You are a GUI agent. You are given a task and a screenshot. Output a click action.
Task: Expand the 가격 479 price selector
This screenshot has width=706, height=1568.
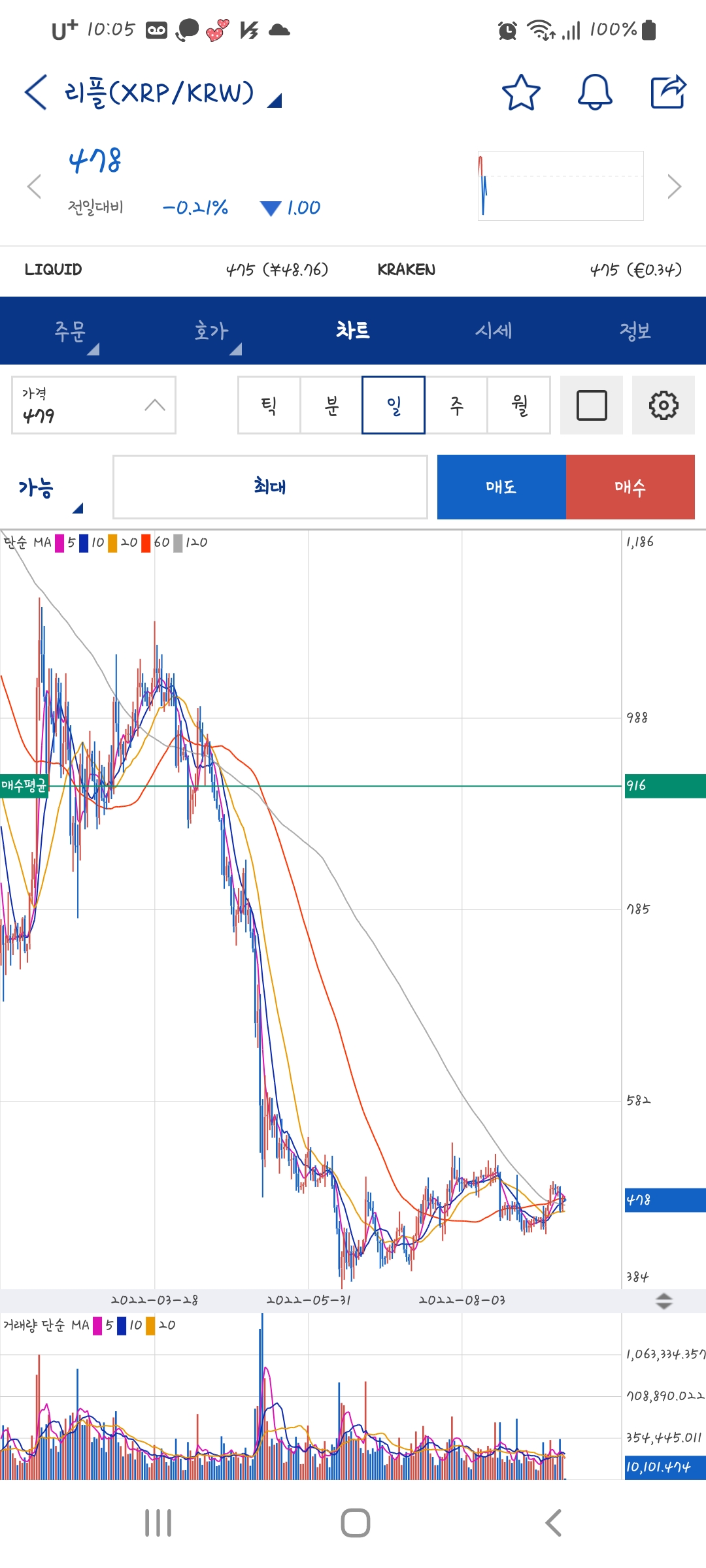(x=93, y=405)
